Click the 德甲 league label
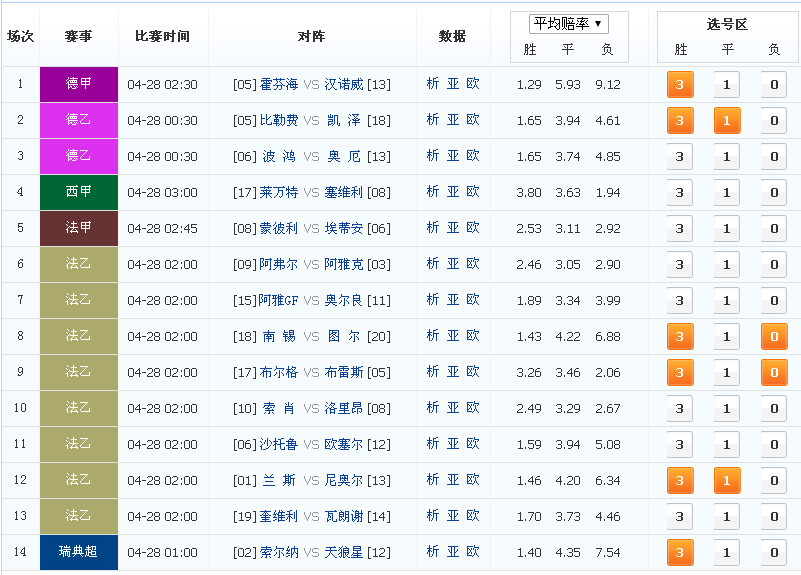Image resolution: width=801 pixels, height=575 pixels. [79, 84]
